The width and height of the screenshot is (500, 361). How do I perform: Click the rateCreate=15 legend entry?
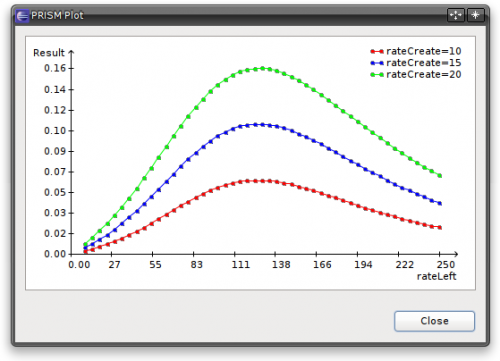pyautogui.click(x=416, y=63)
